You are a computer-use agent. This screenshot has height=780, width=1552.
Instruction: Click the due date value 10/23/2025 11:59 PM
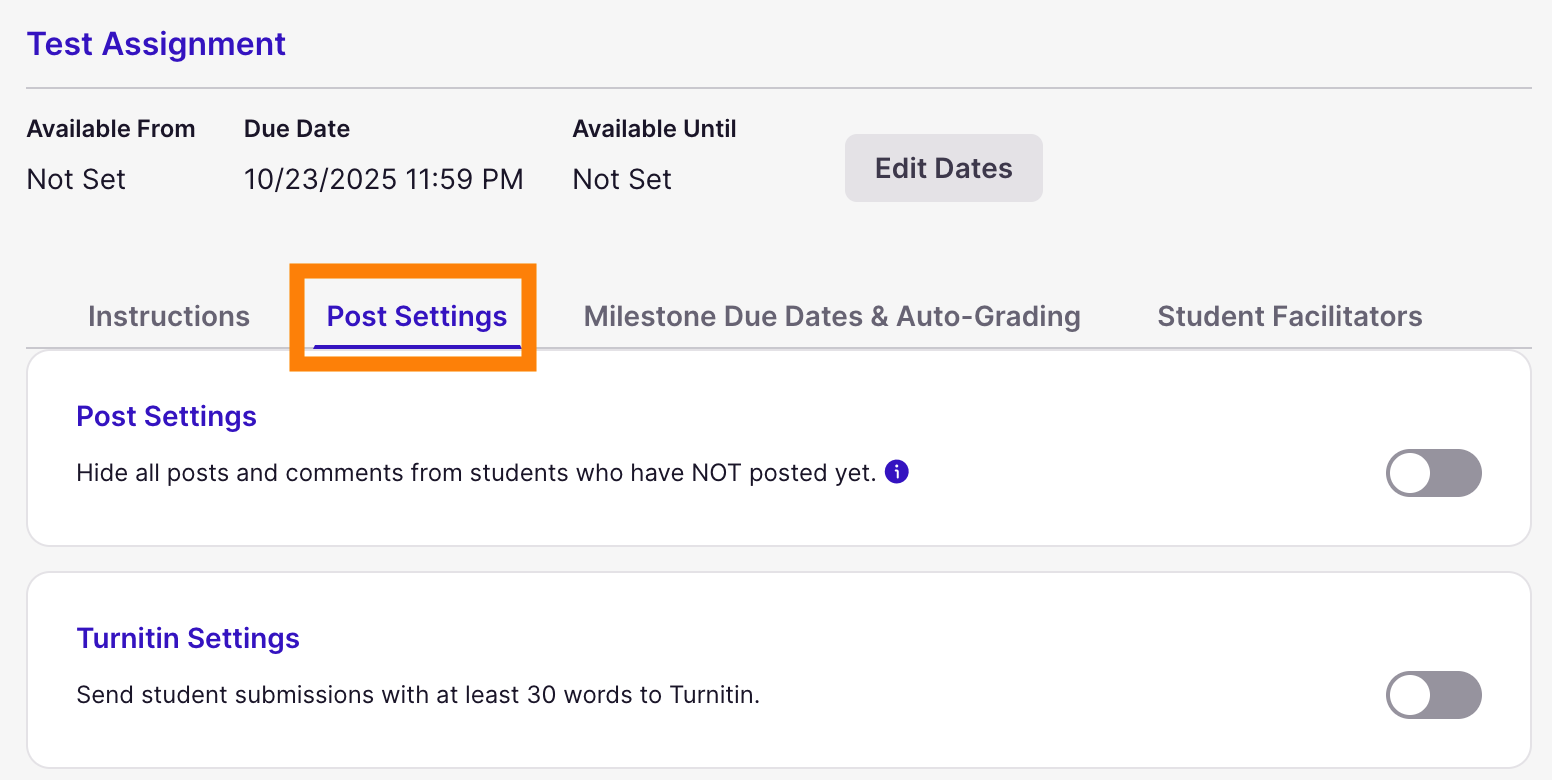point(383,180)
